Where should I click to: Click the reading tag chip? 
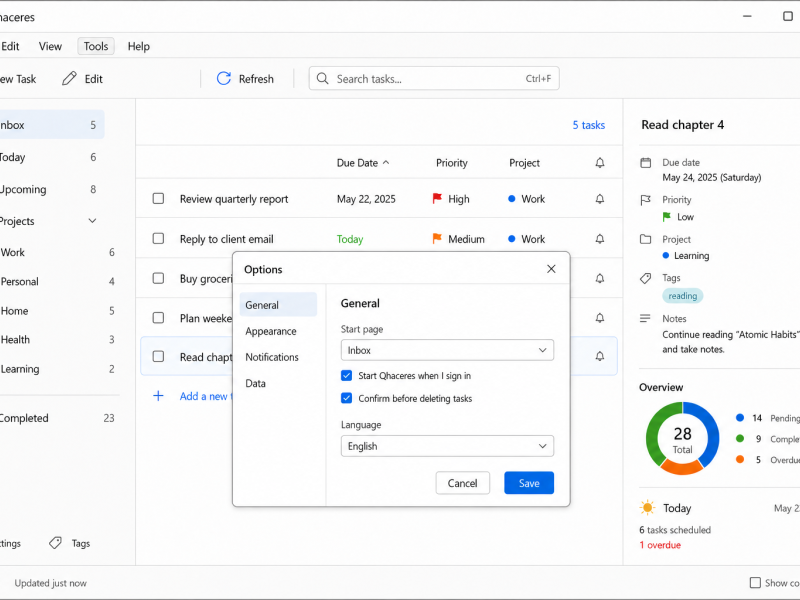682,296
